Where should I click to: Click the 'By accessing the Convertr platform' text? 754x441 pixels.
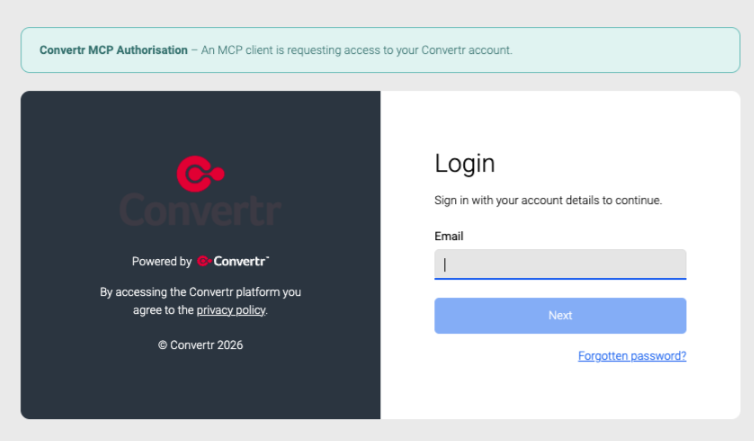(x=201, y=301)
